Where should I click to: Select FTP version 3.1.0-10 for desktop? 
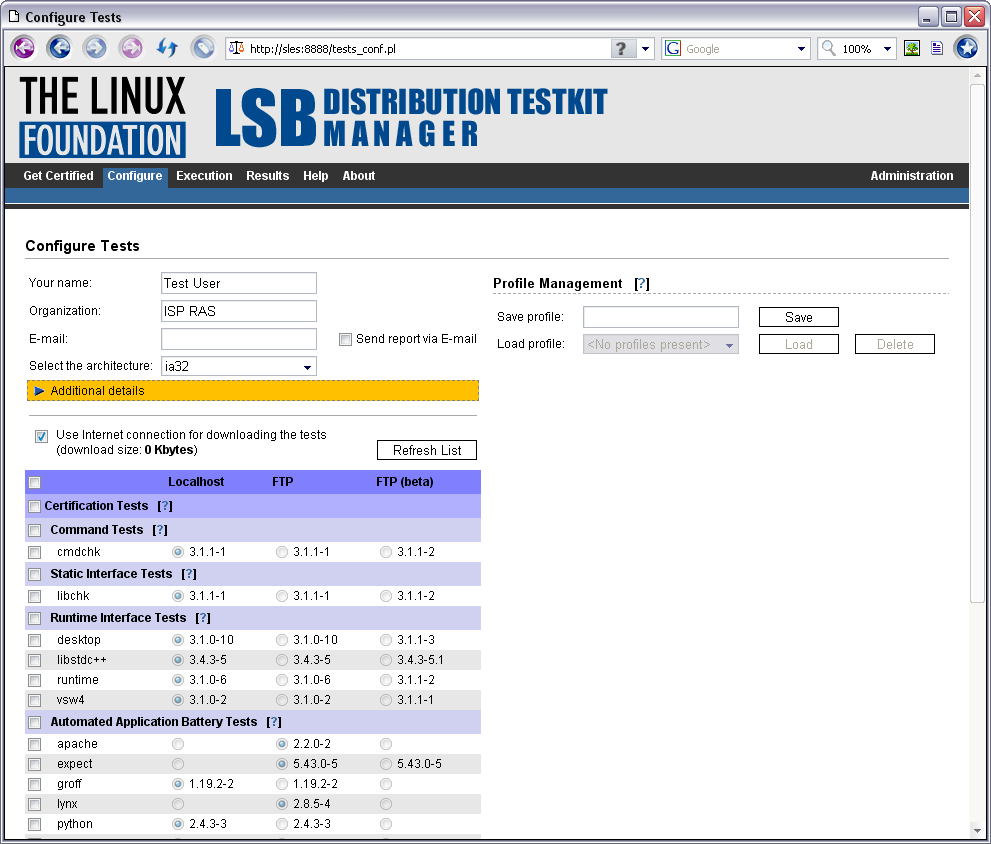tap(282, 640)
